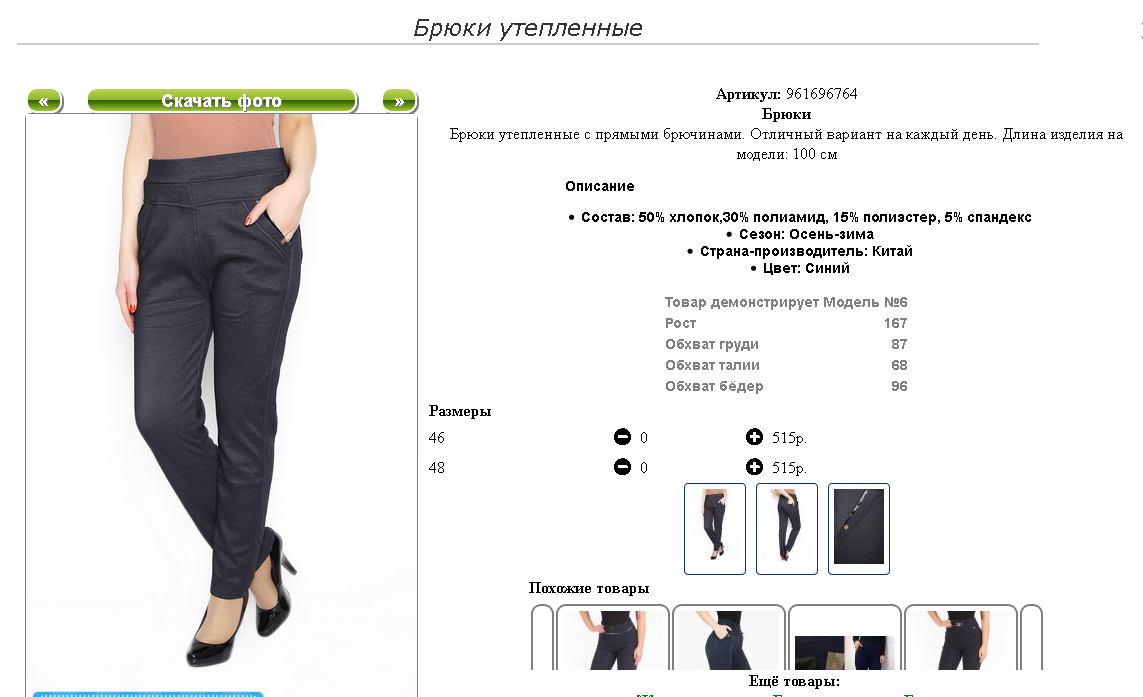Open the fourth similar product image

point(961,637)
